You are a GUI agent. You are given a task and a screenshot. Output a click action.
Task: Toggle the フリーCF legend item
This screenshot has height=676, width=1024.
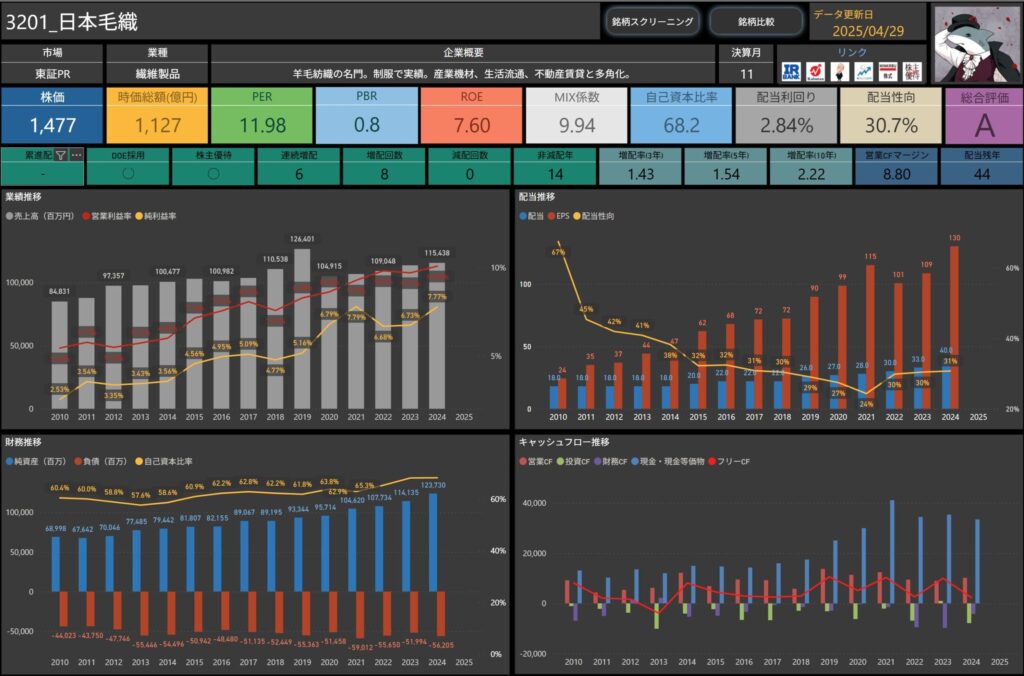(729, 462)
